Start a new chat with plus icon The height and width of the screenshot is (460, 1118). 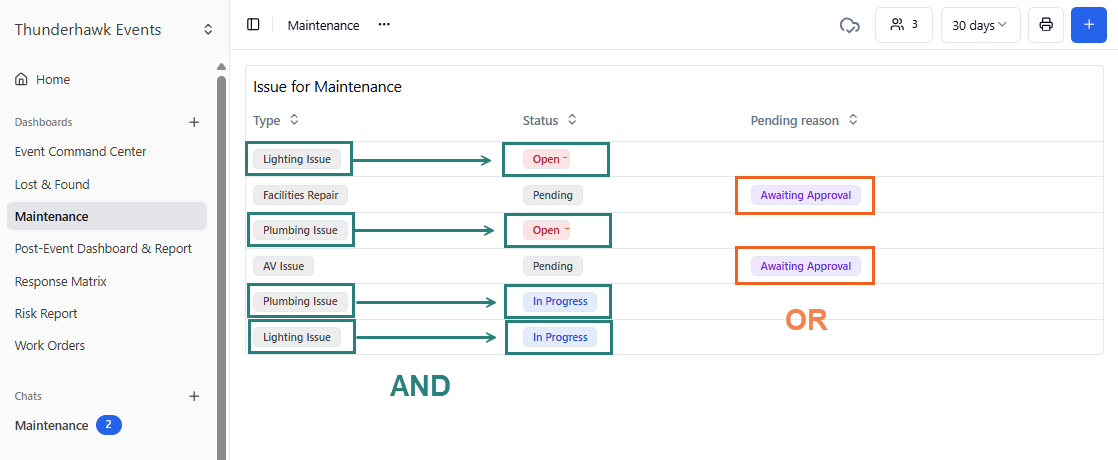pyautogui.click(x=194, y=396)
